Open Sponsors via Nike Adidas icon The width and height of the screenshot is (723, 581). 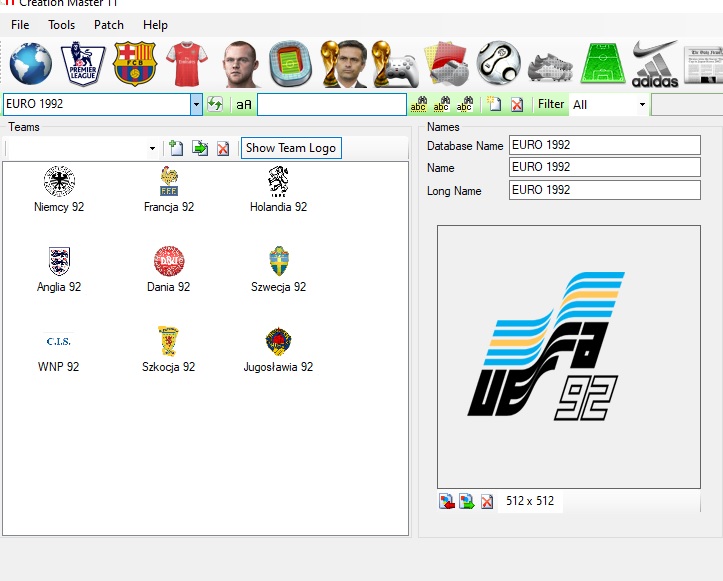[x=655, y=64]
